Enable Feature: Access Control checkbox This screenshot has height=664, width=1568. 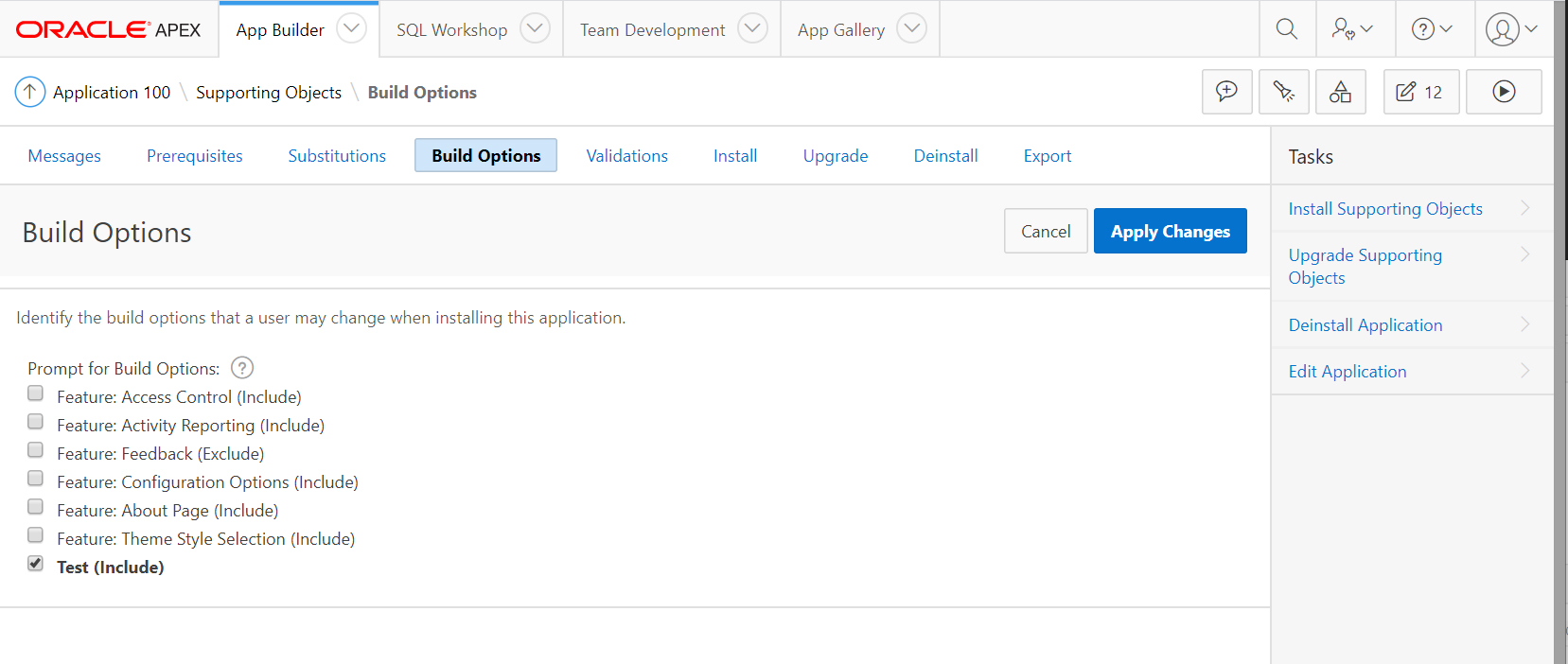pos(36,393)
